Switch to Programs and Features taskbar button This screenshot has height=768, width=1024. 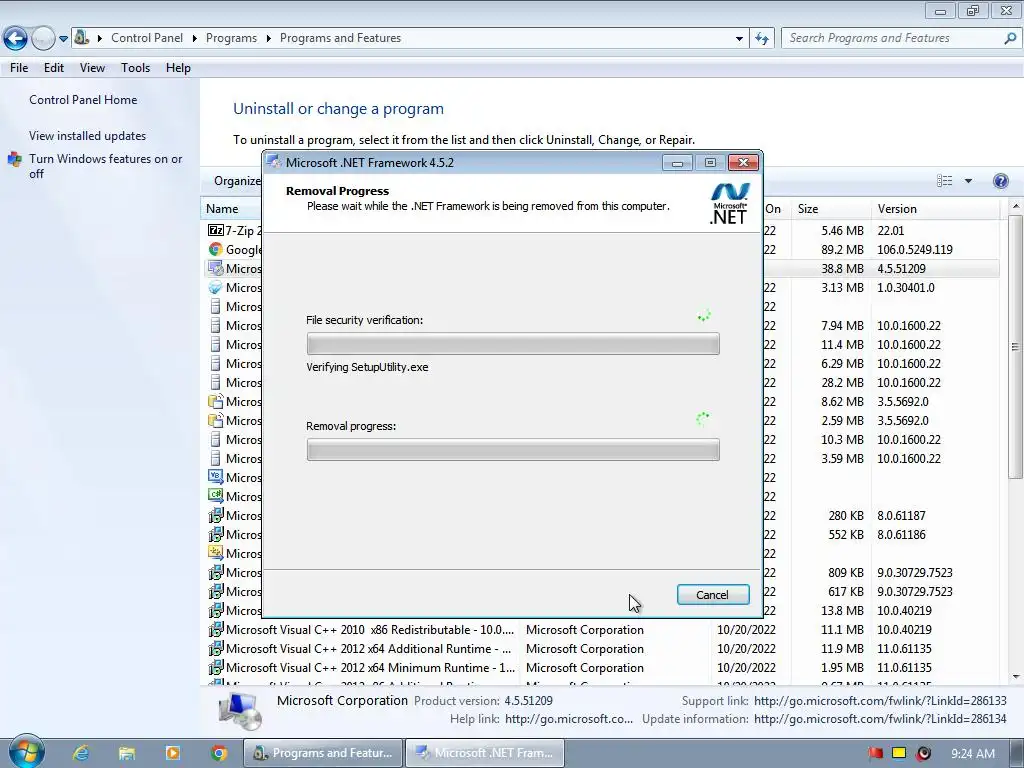323,753
